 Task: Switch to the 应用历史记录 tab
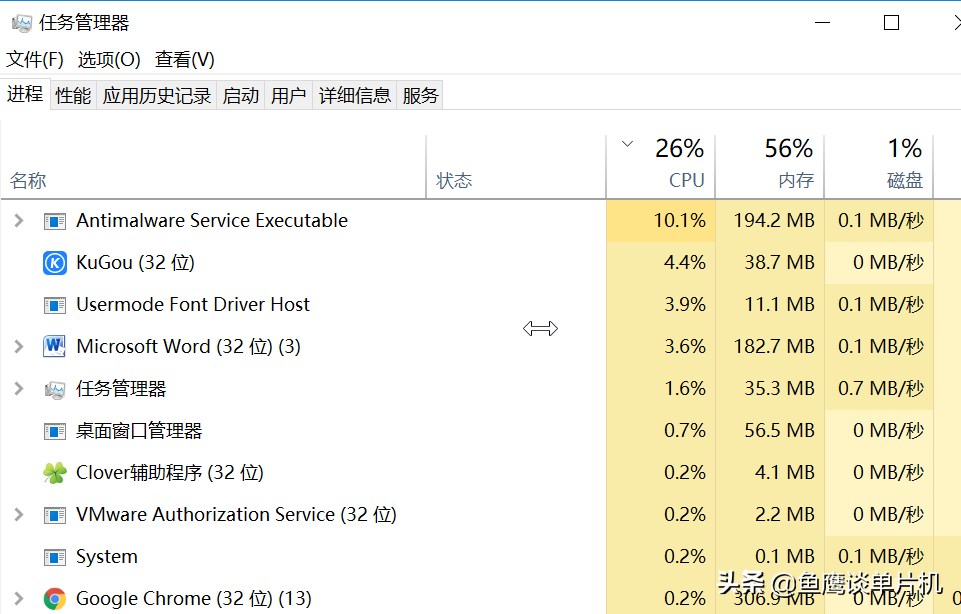click(157, 96)
